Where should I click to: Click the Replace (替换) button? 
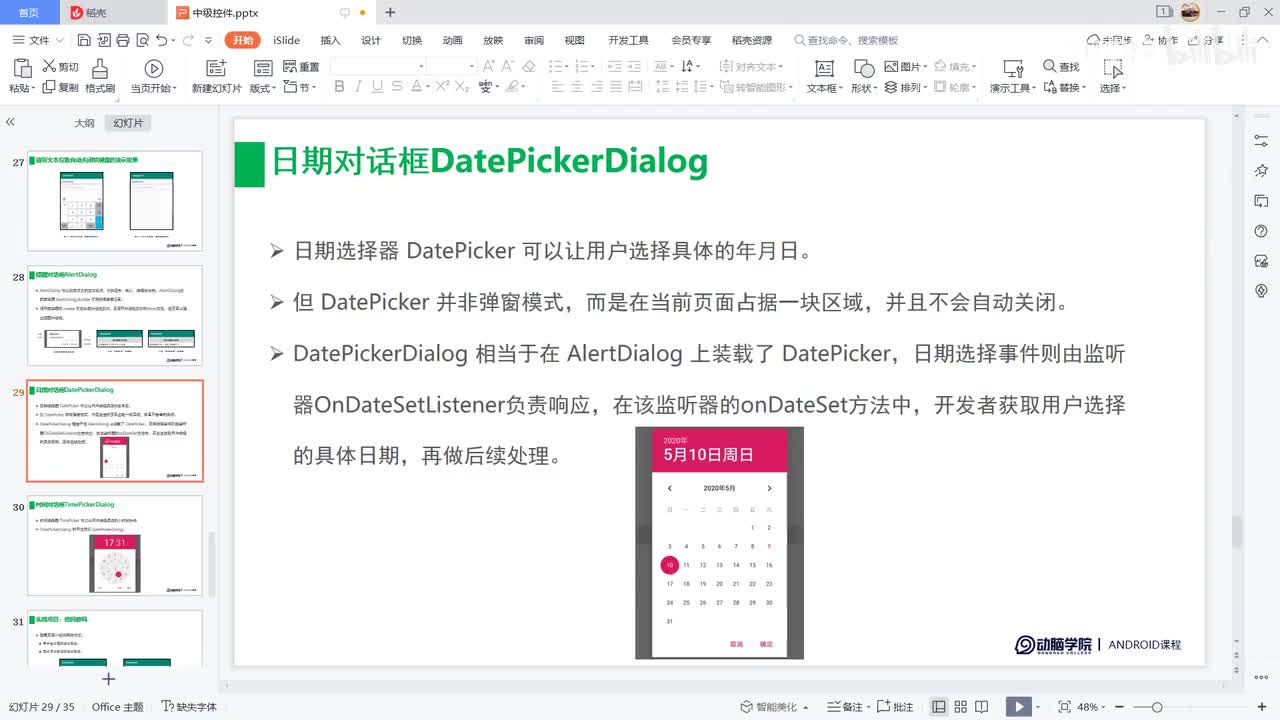[x=1063, y=87]
